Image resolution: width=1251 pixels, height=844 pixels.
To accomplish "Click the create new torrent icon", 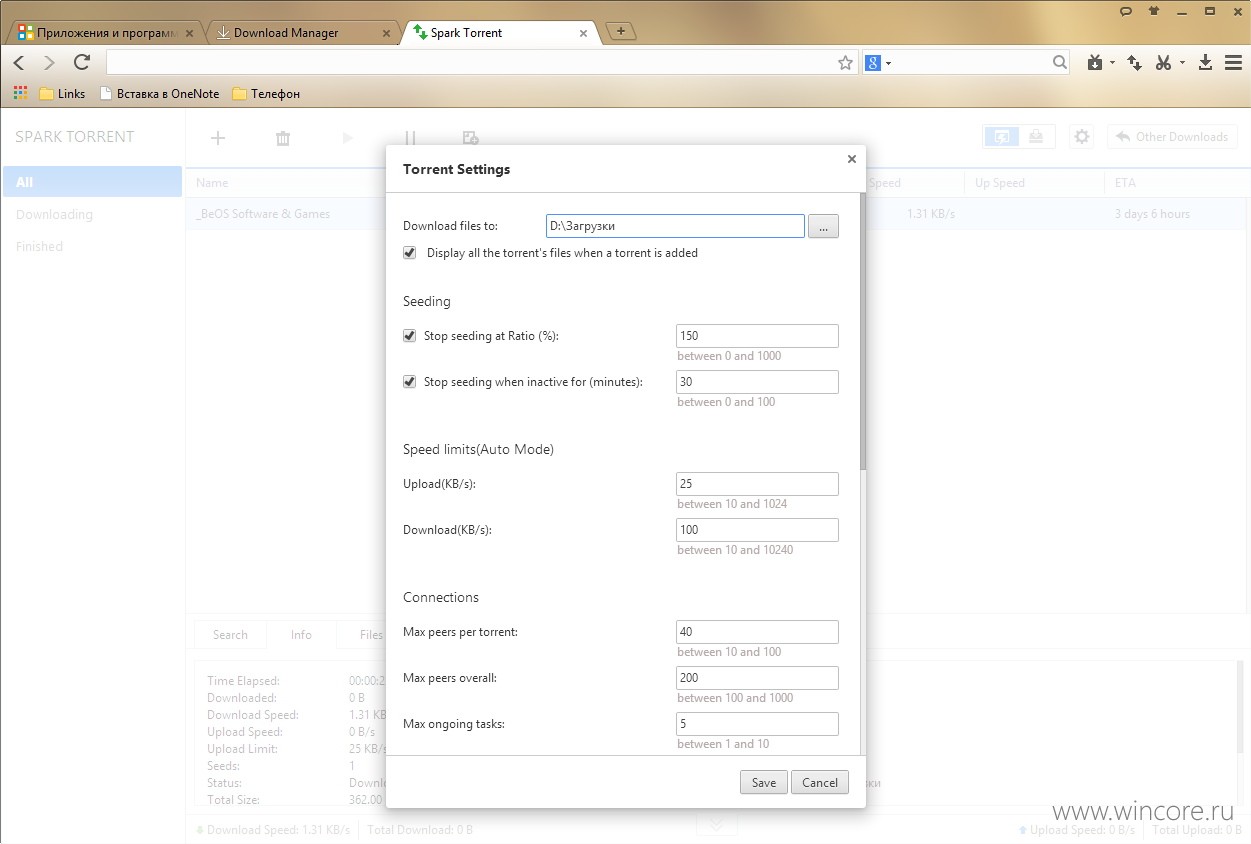I will [471, 138].
